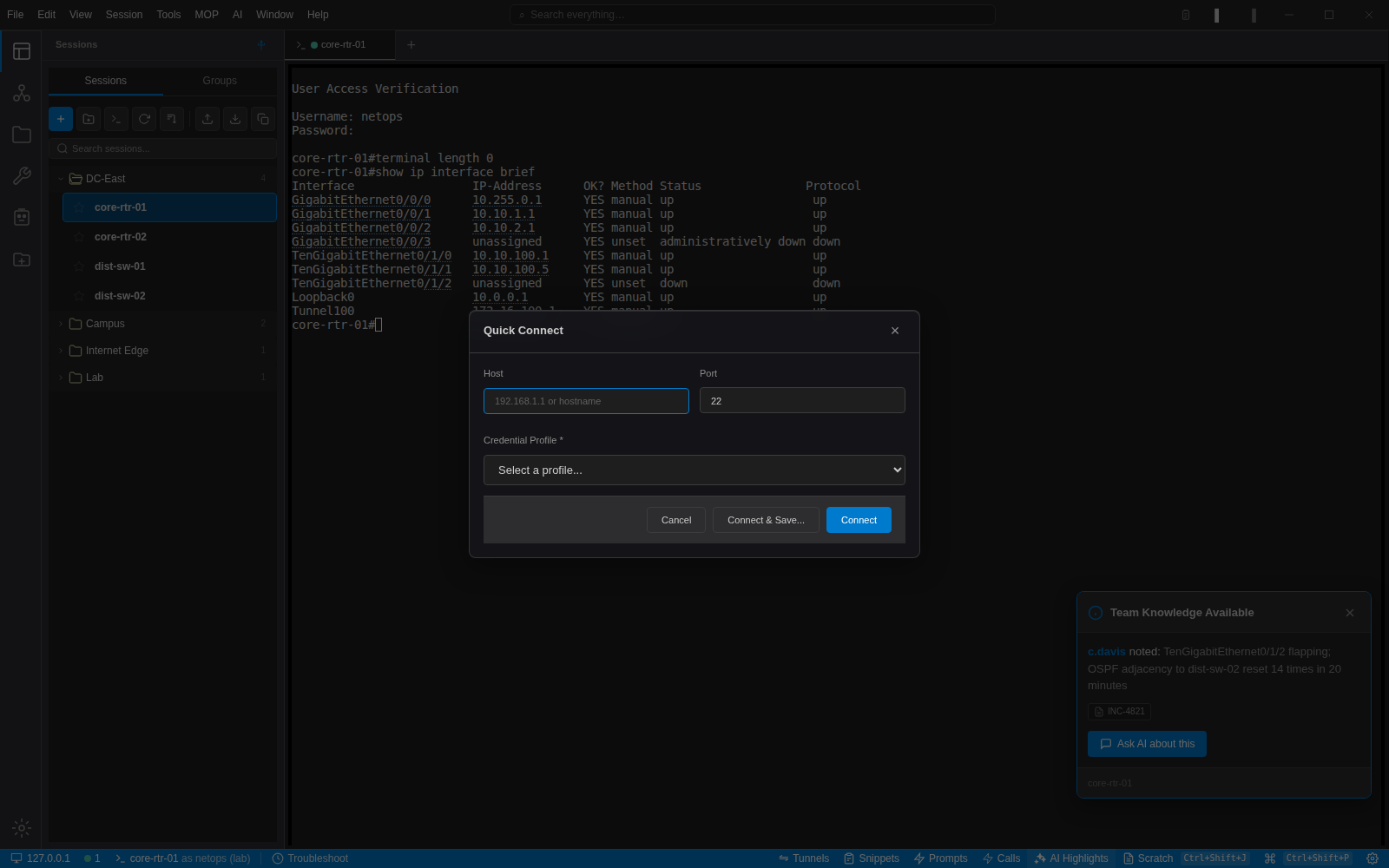
Task: Open the add-folder sidebar icon
Action: 22,260
